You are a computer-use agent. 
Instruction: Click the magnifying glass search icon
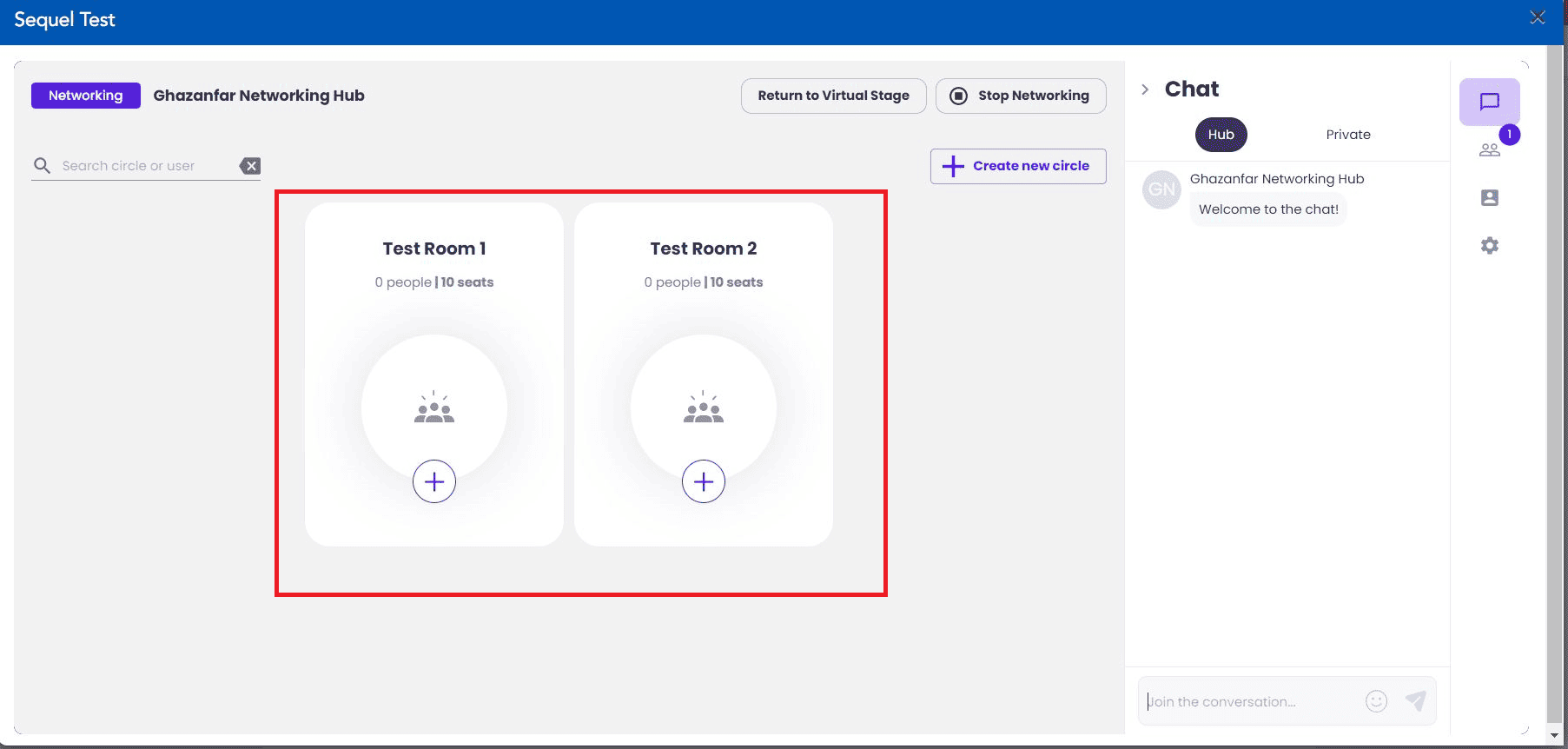point(42,166)
